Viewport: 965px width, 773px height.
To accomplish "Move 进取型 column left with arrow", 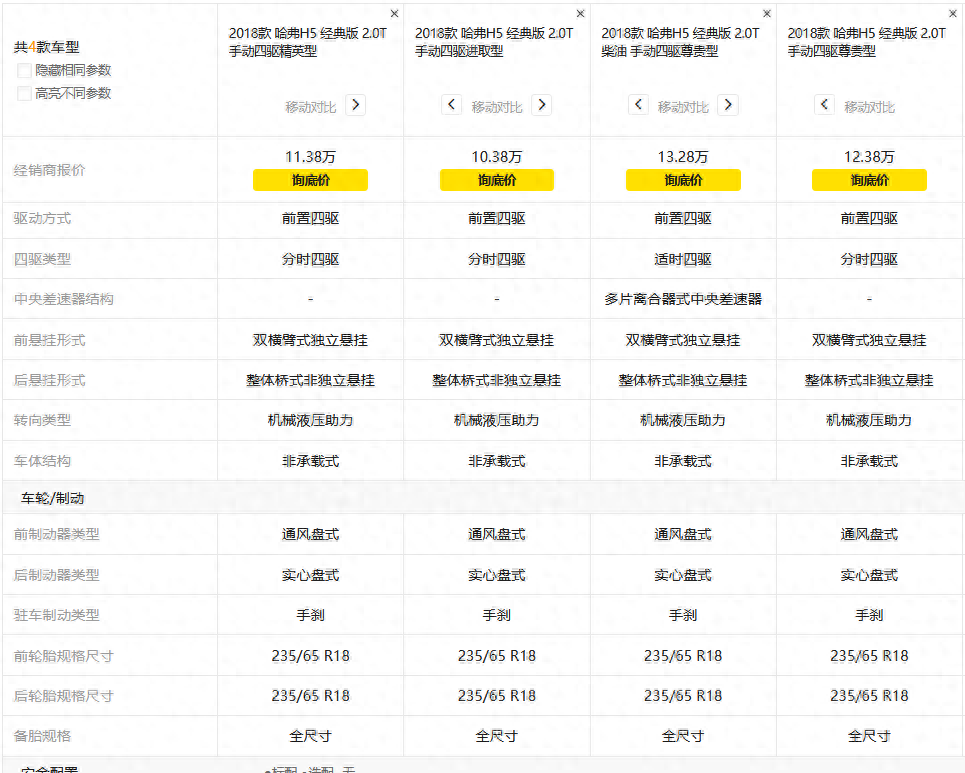I will (x=451, y=105).
